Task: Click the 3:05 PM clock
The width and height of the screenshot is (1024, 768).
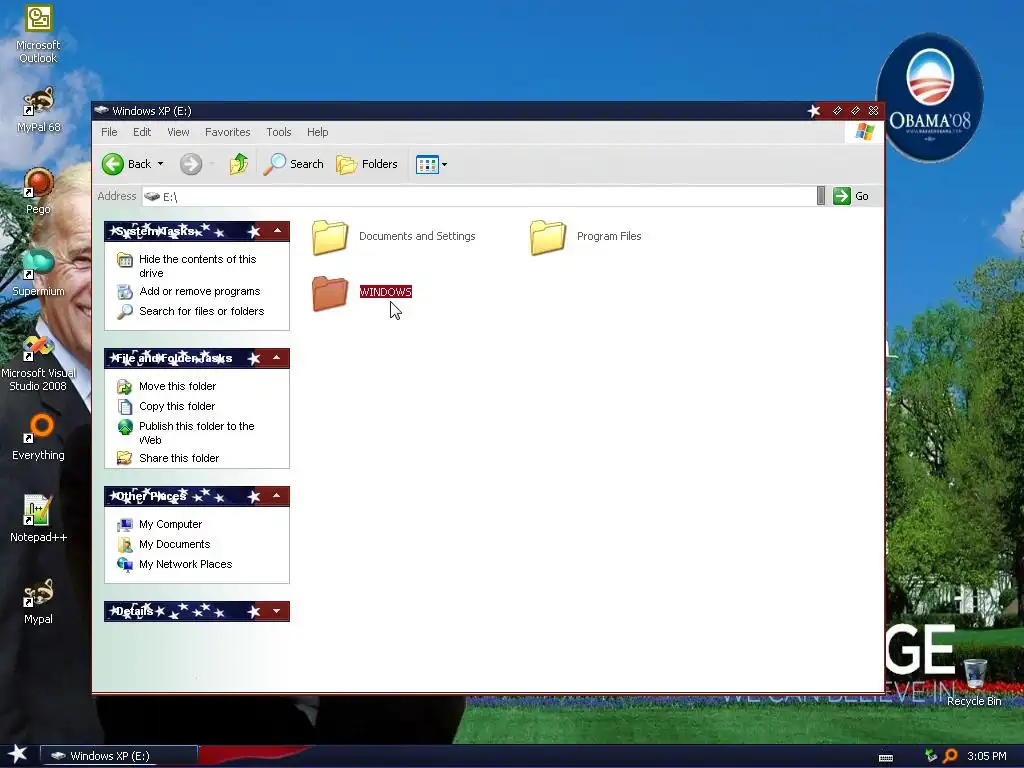Action: coord(987,756)
